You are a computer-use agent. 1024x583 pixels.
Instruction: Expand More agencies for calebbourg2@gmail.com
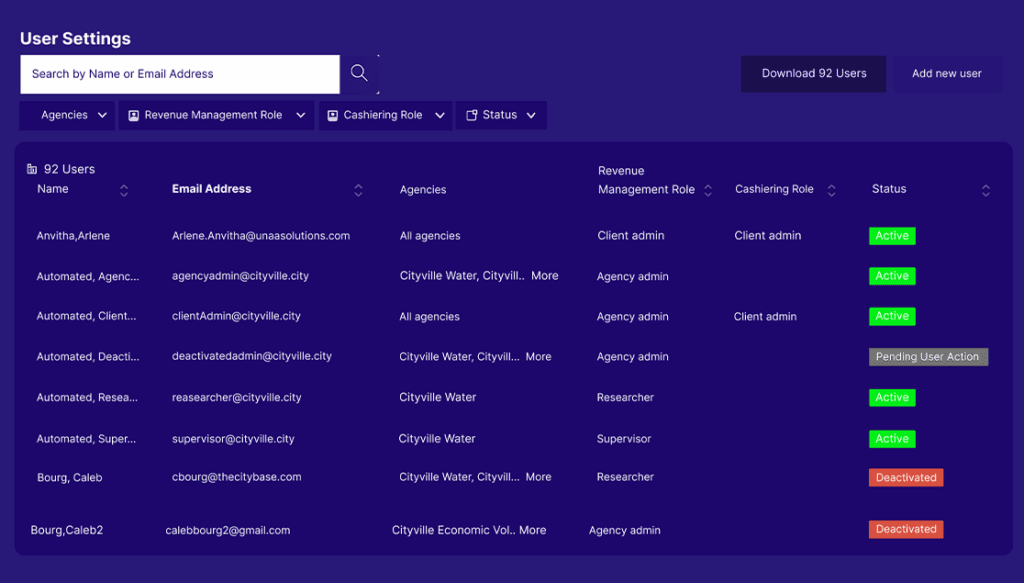[x=532, y=530]
